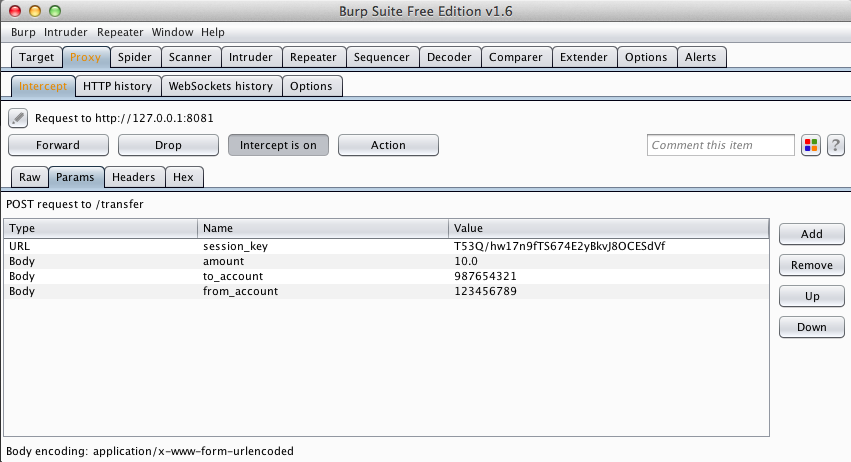The height and width of the screenshot is (462, 851).
Task: Click Body type cell in from_account row
Action: coord(22,292)
